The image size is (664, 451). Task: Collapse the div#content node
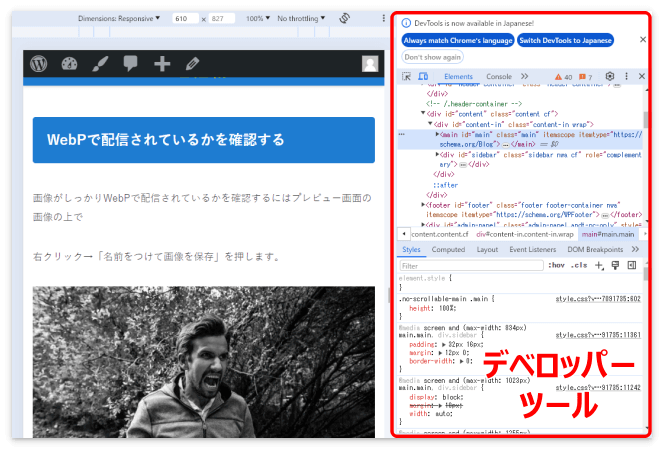(423, 113)
